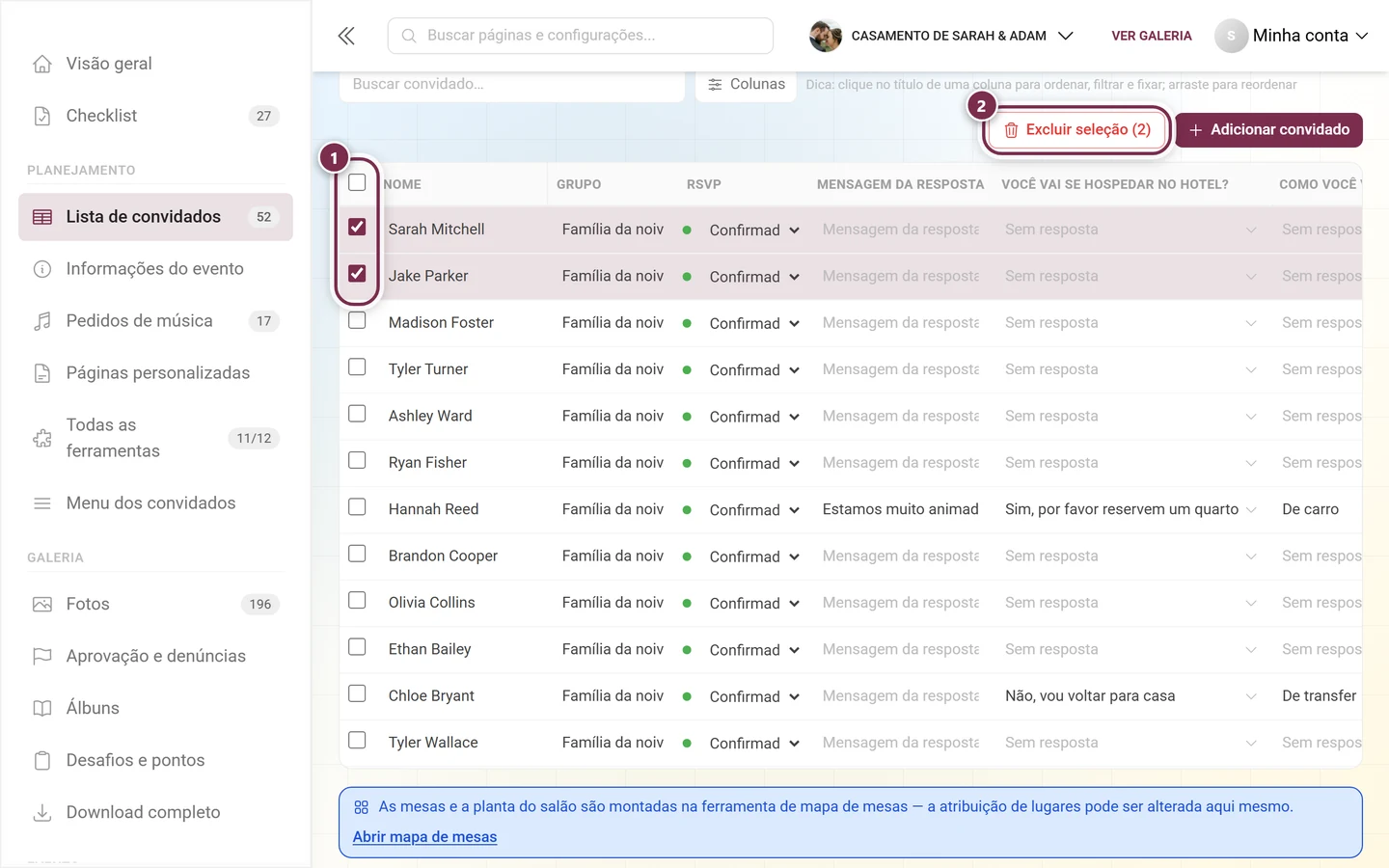Viewport: 1389px width, 868px height.
Task: Focus Buscar páginas e configurações search box
Action: pyautogui.click(x=581, y=36)
